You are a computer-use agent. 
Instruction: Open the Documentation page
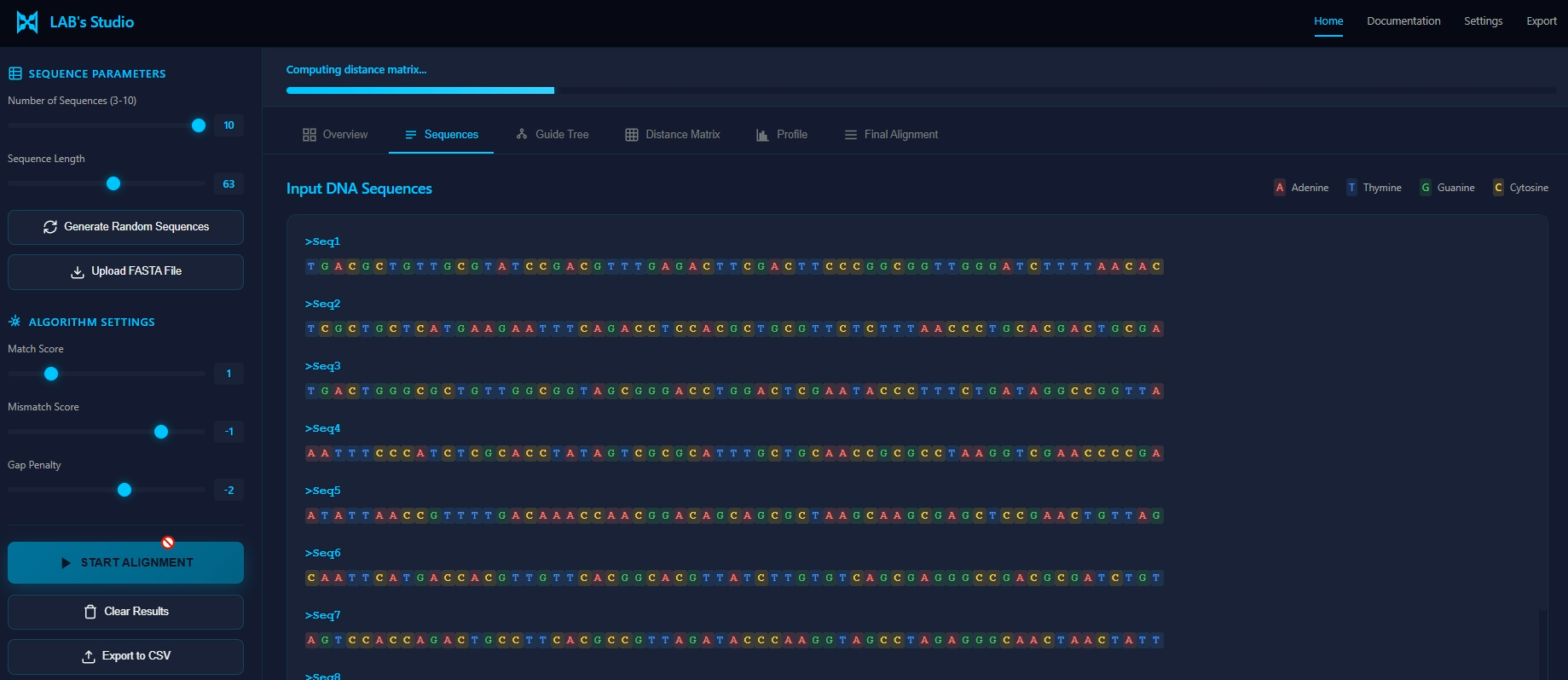pos(1403,21)
